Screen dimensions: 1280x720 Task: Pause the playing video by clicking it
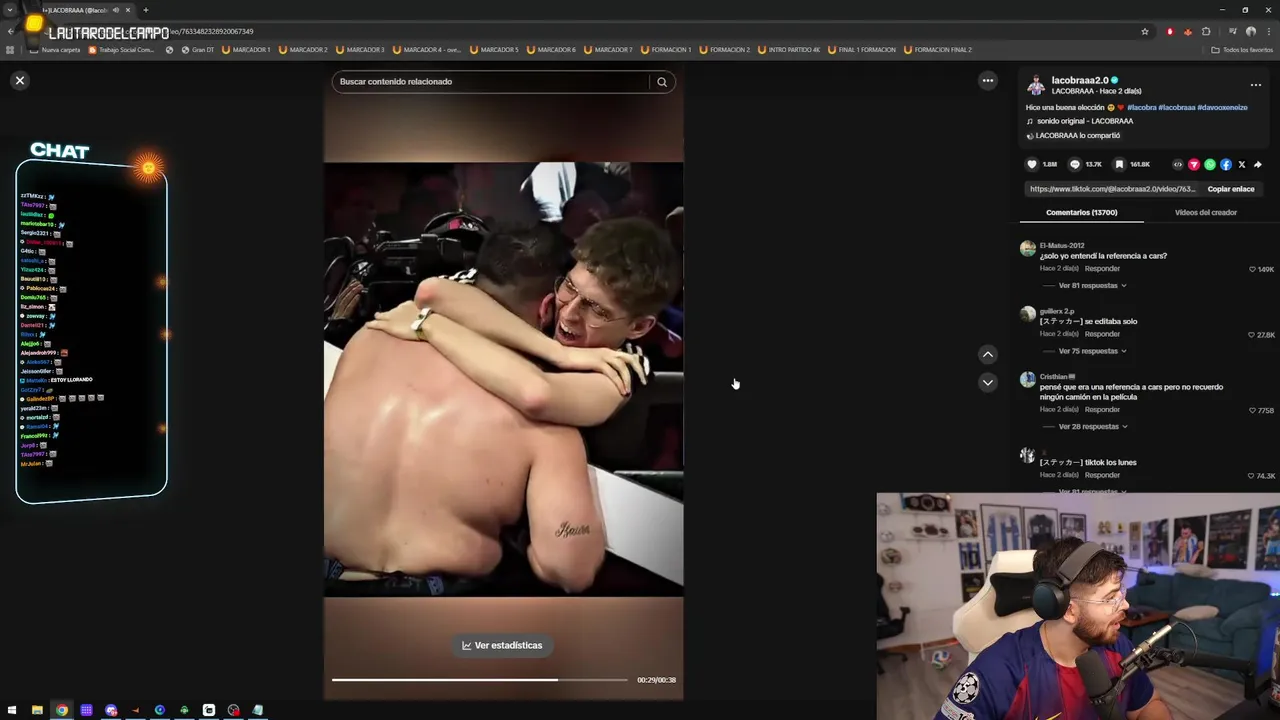(x=503, y=380)
